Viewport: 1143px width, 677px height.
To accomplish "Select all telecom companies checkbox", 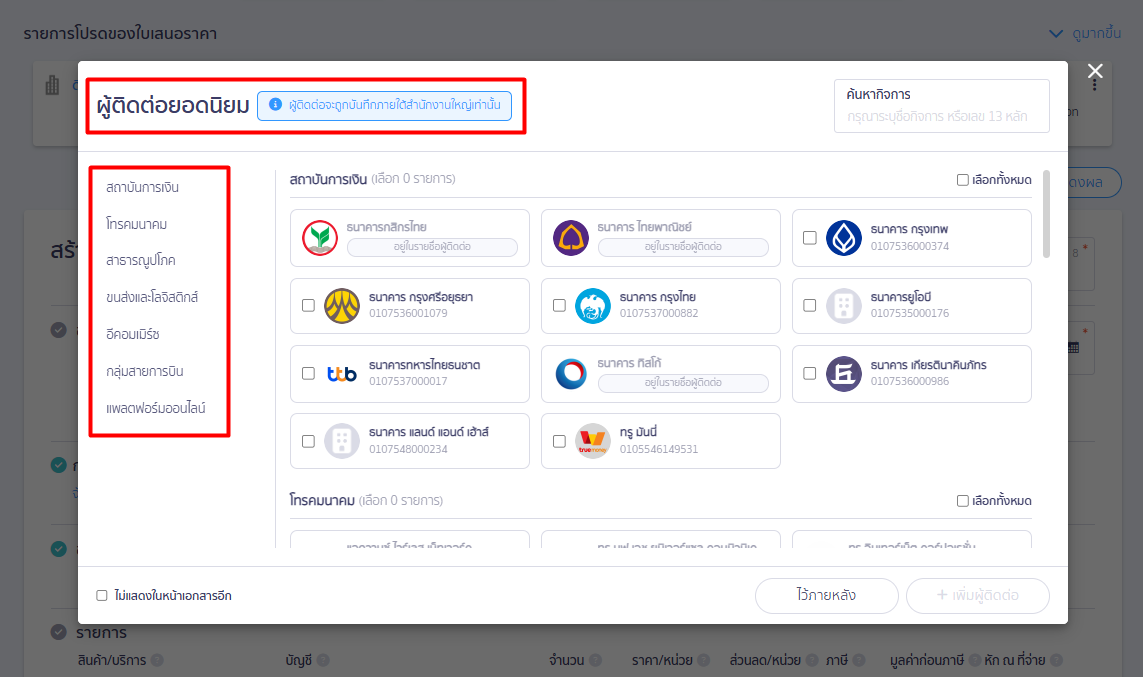I will point(962,501).
